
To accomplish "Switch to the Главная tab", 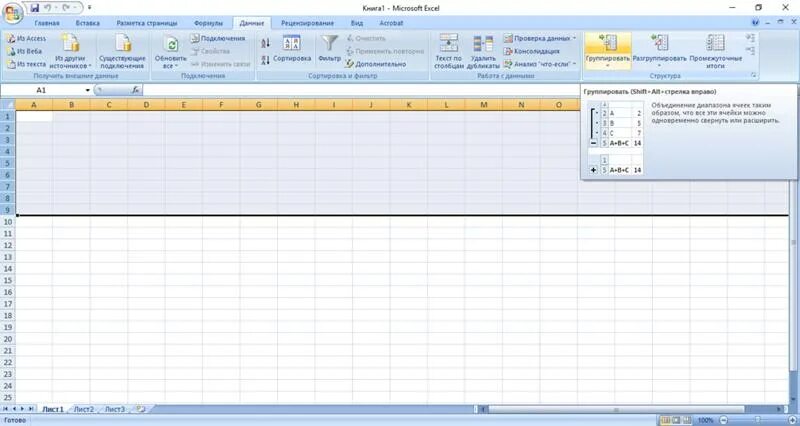I will [x=47, y=23].
